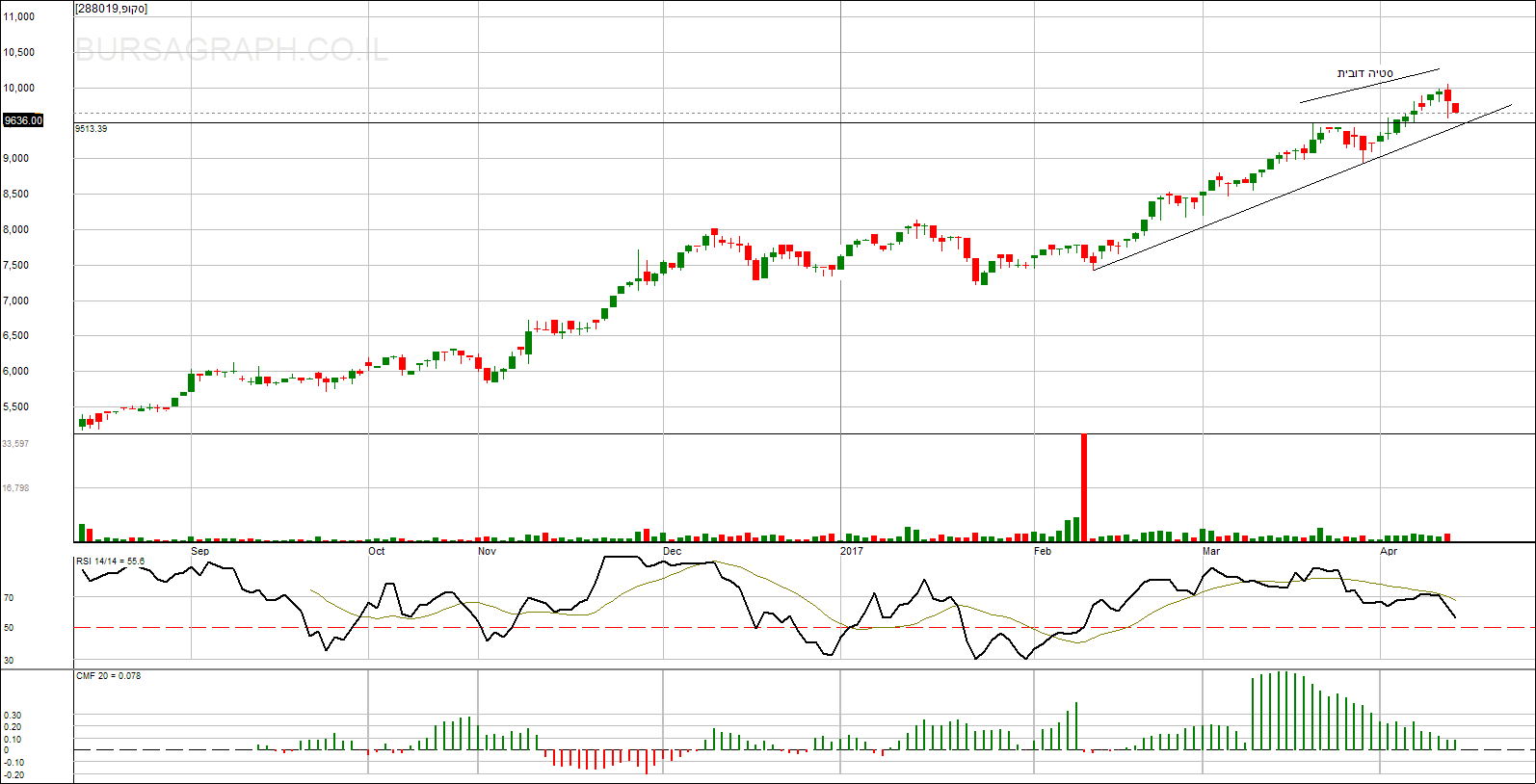Click the 9,000 price axis label
Viewport: 1536px width, 784px height.
15,158
